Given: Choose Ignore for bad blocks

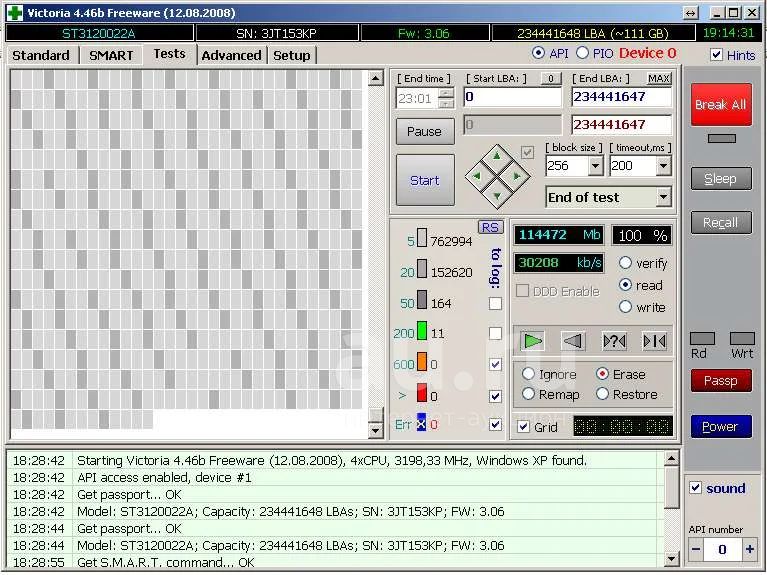Looking at the screenshot, I should (528, 374).
